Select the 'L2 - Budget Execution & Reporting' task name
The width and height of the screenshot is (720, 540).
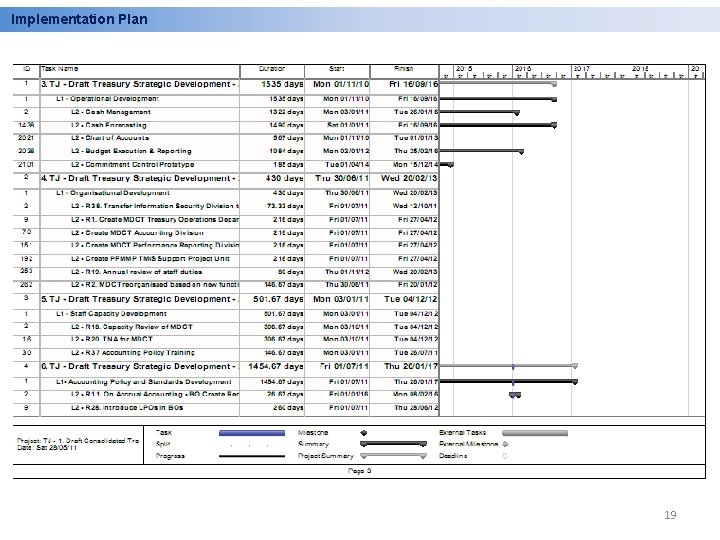[131, 151]
